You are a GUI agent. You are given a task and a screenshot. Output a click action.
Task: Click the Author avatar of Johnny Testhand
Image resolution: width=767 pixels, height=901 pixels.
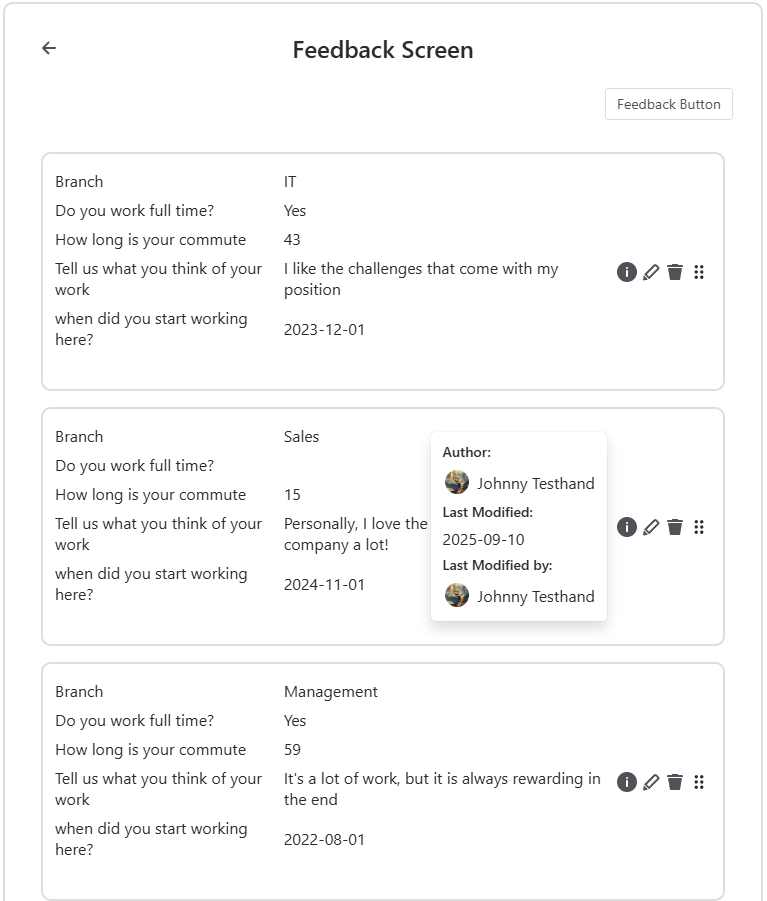point(457,483)
